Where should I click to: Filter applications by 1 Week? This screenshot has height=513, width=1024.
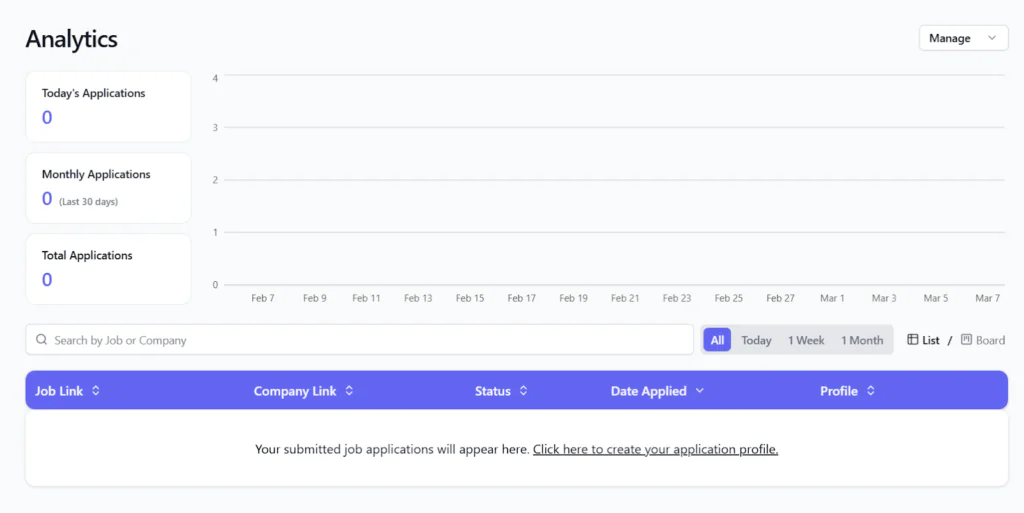[x=806, y=340]
